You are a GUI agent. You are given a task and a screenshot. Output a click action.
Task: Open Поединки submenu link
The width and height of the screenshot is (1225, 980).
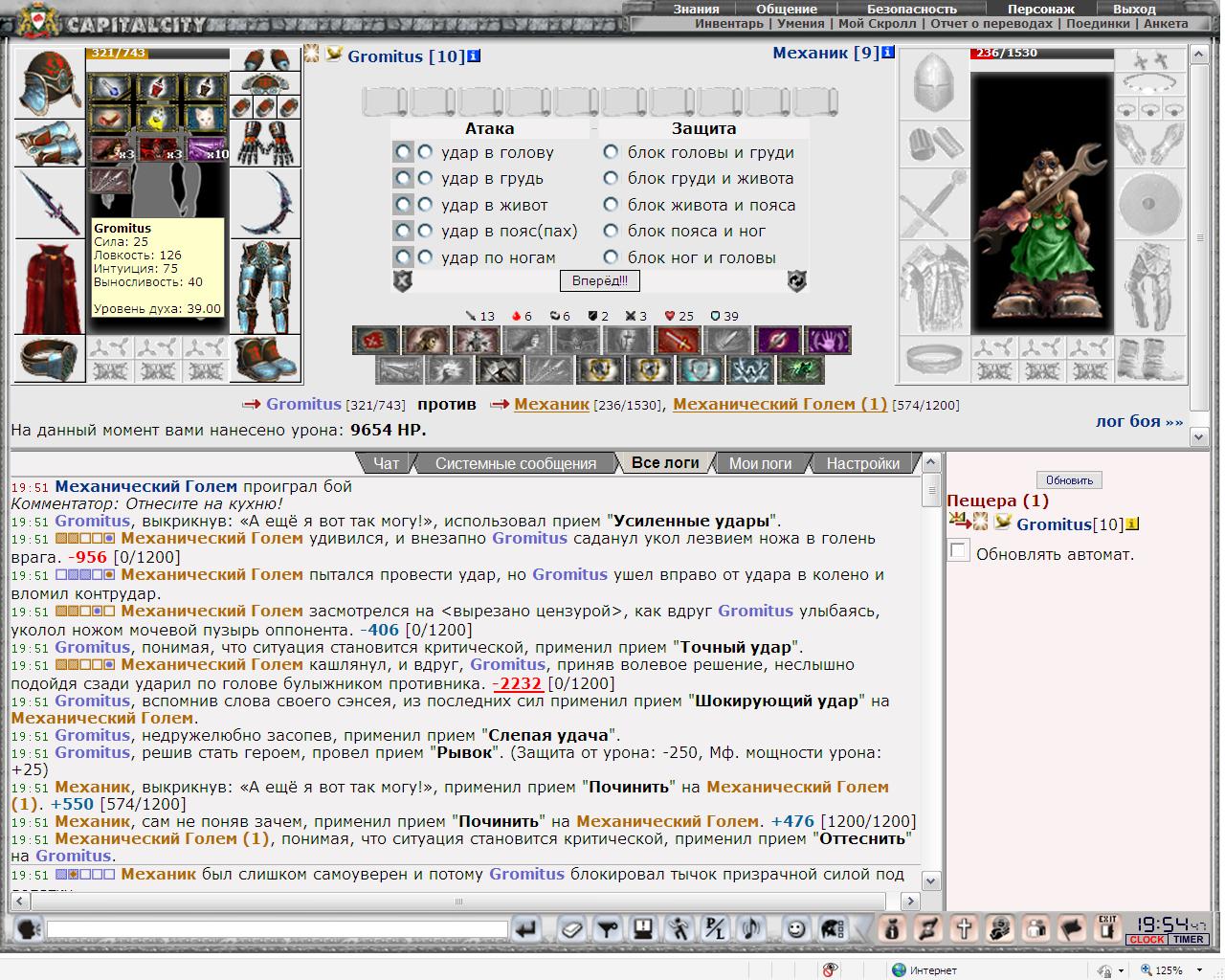tap(1098, 24)
